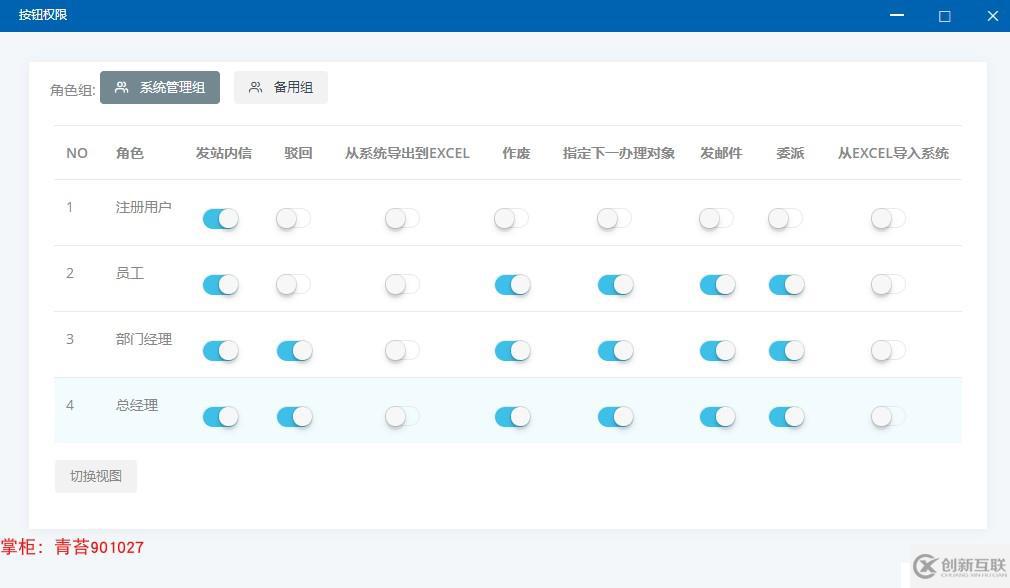This screenshot has width=1010, height=588.
Task: Disable 发邮件 for 总经理
Action: (x=717, y=417)
